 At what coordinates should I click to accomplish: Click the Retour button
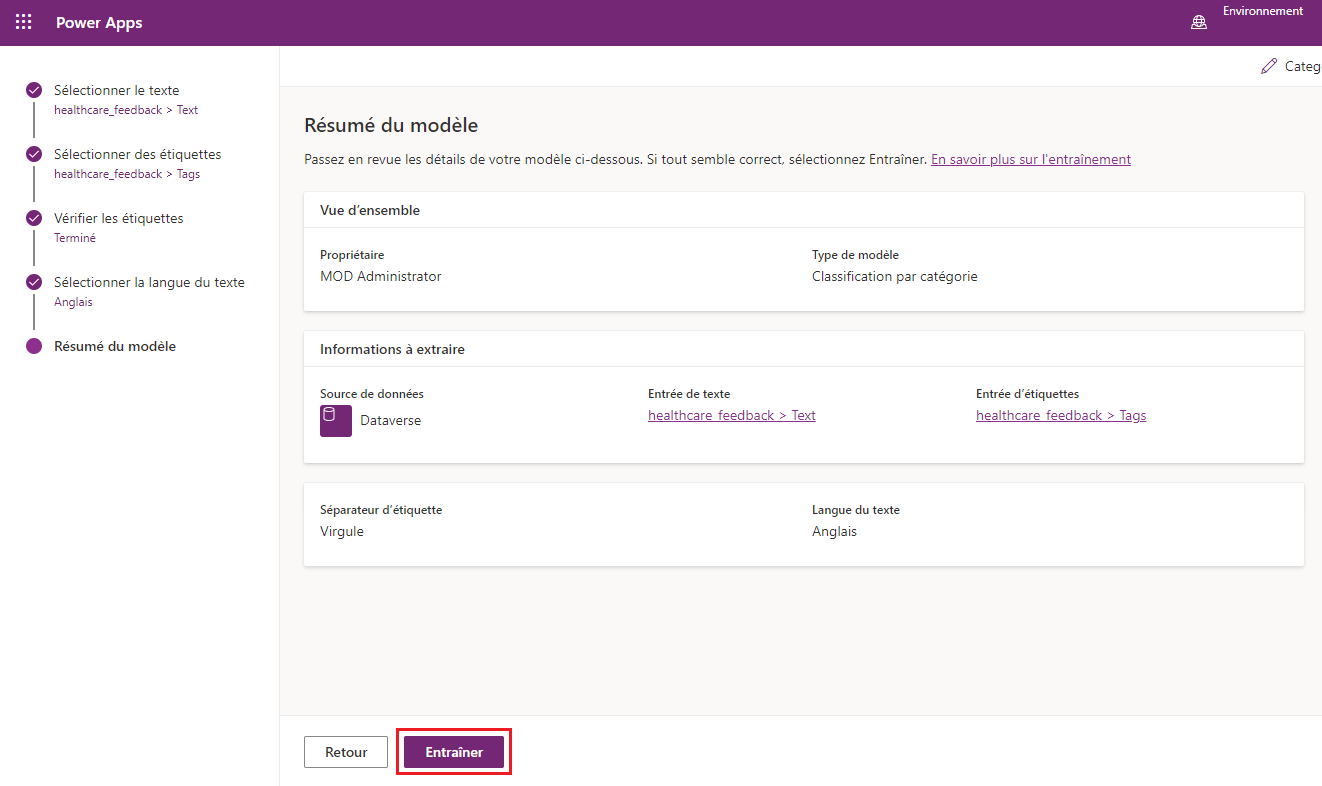(x=346, y=752)
